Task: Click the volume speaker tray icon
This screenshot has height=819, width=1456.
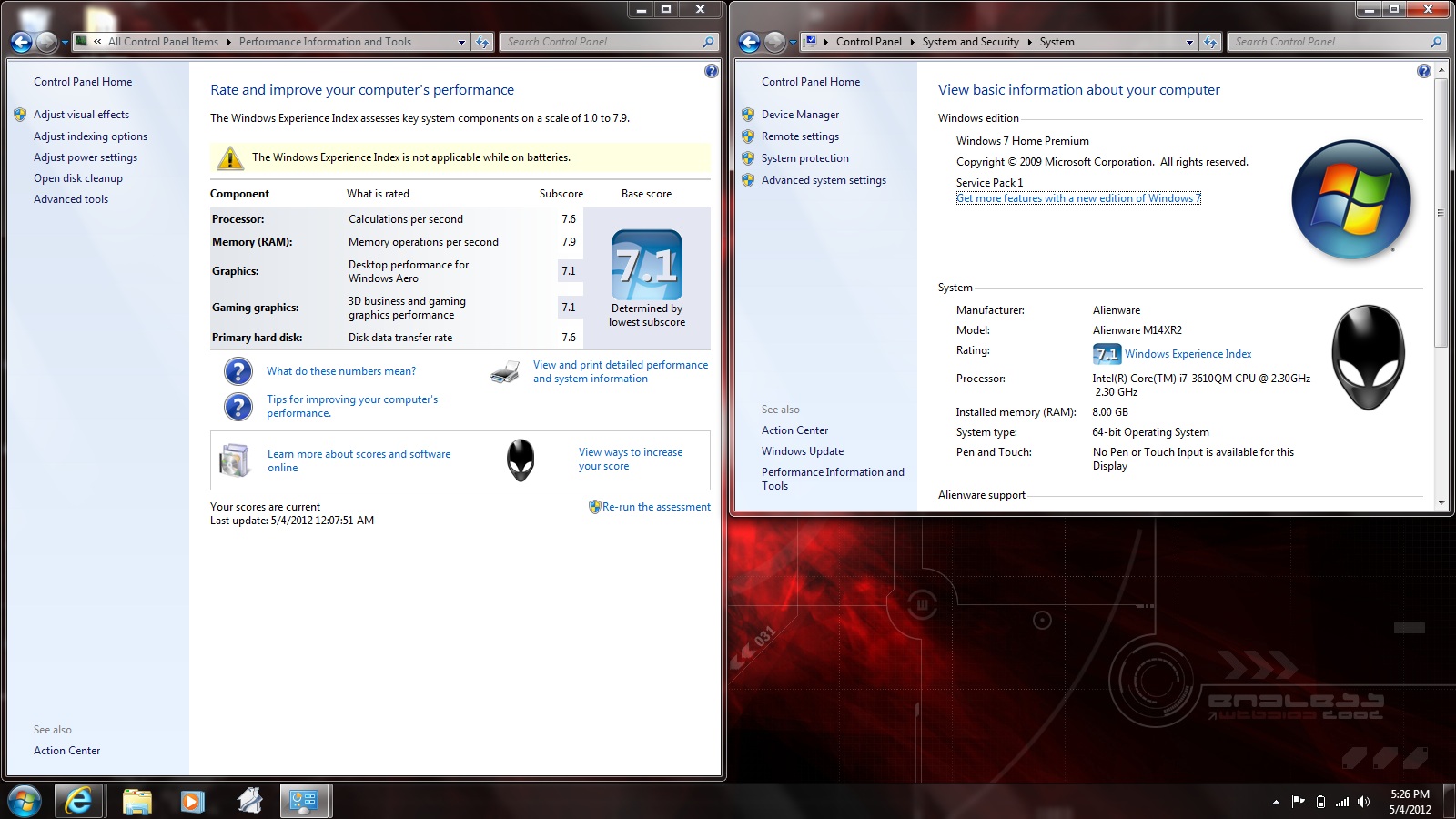Action: click(1363, 802)
